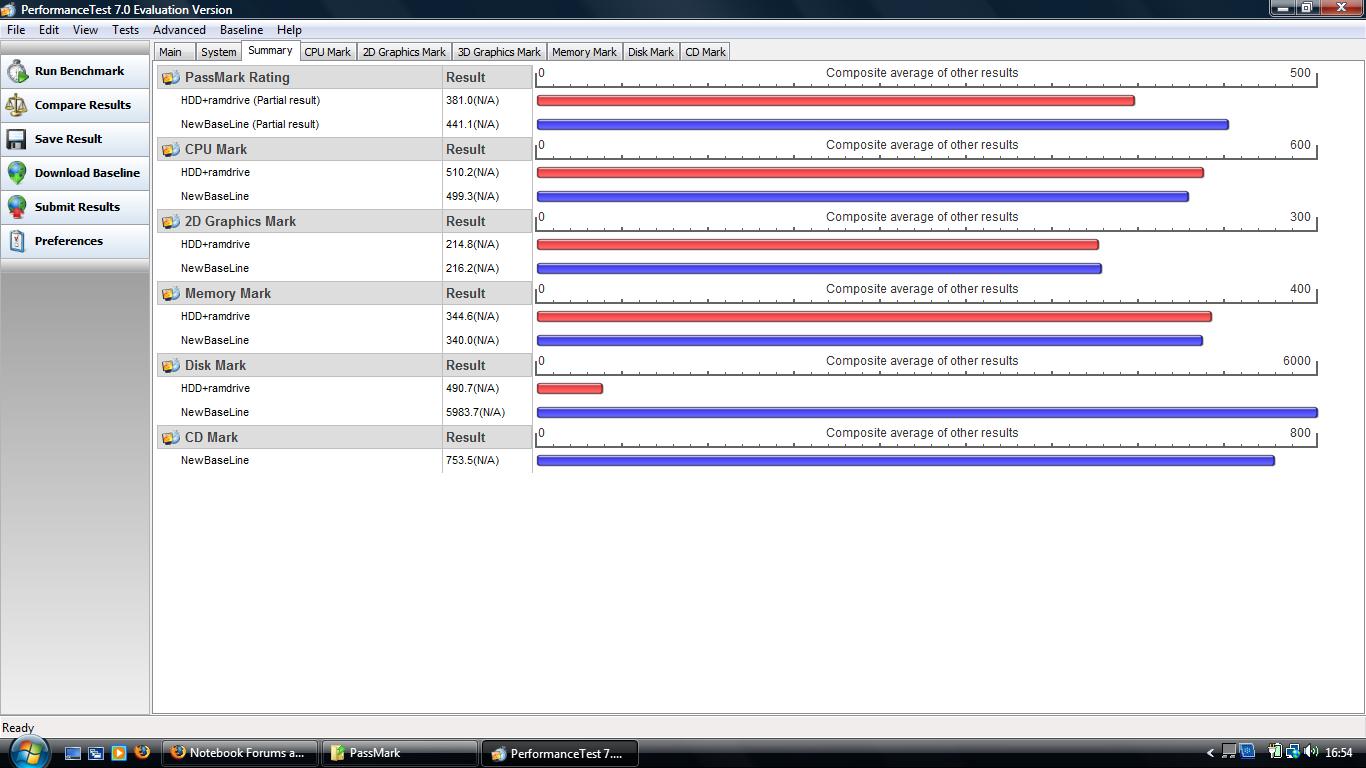Click the CD Mark section icon
1366x768 pixels.
pos(171,437)
